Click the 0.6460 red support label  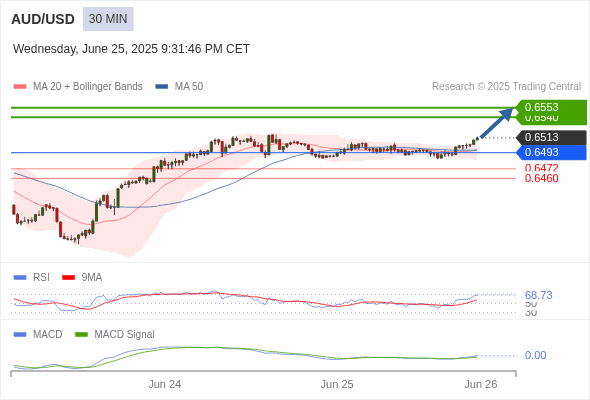point(541,178)
